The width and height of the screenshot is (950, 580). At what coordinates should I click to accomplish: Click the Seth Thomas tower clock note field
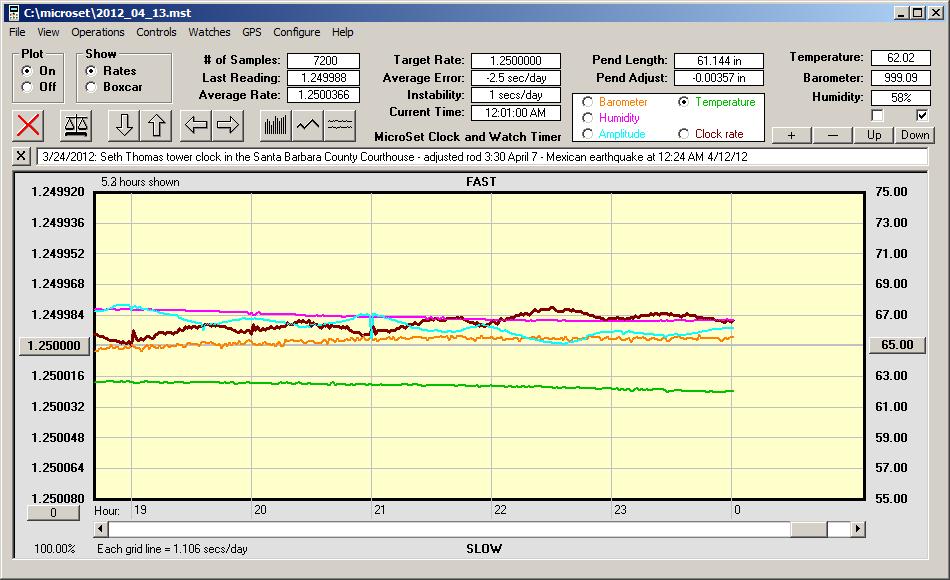coord(482,156)
